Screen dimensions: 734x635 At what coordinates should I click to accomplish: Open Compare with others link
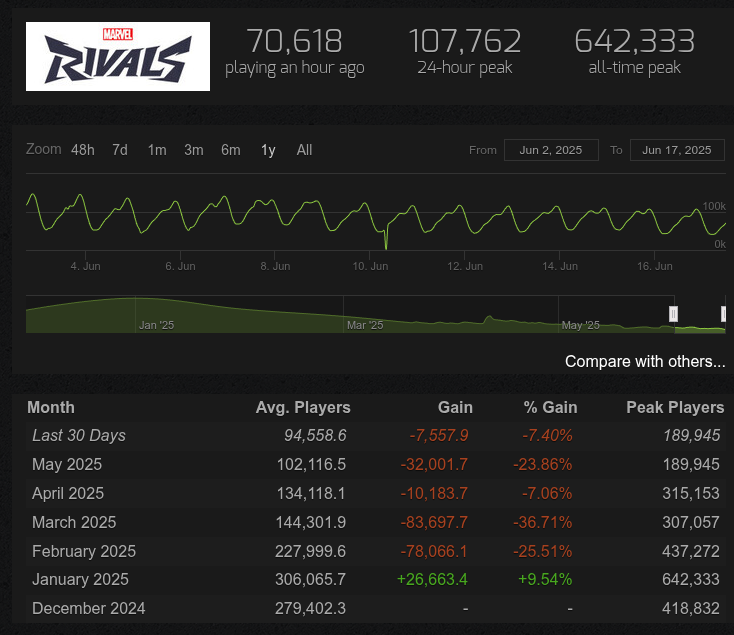tap(645, 362)
